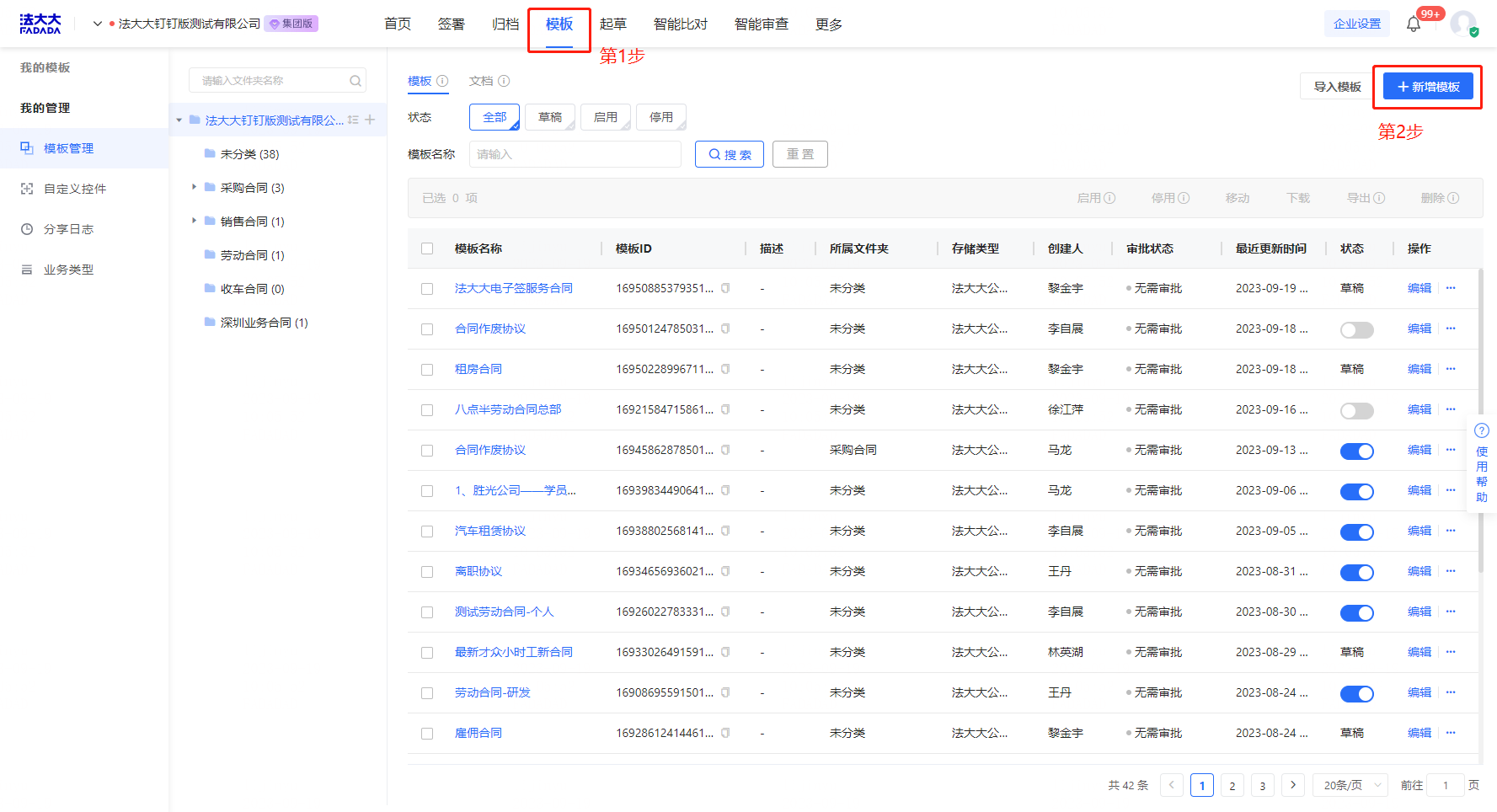Click the 新增模板 button
The width and height of the screenshot is (1497, 812).
pyautogui.click(x=1428, y=87)
